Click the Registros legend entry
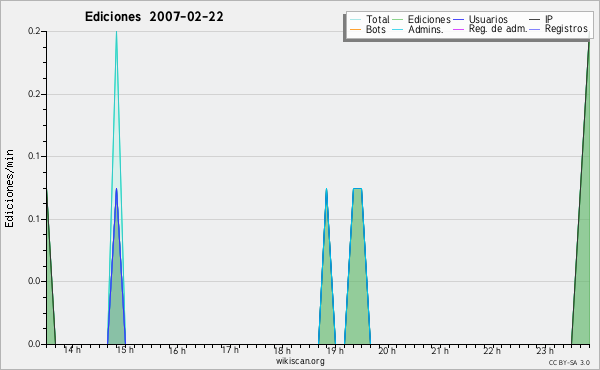Screen dimensions: 600x370 click(558, 29)
